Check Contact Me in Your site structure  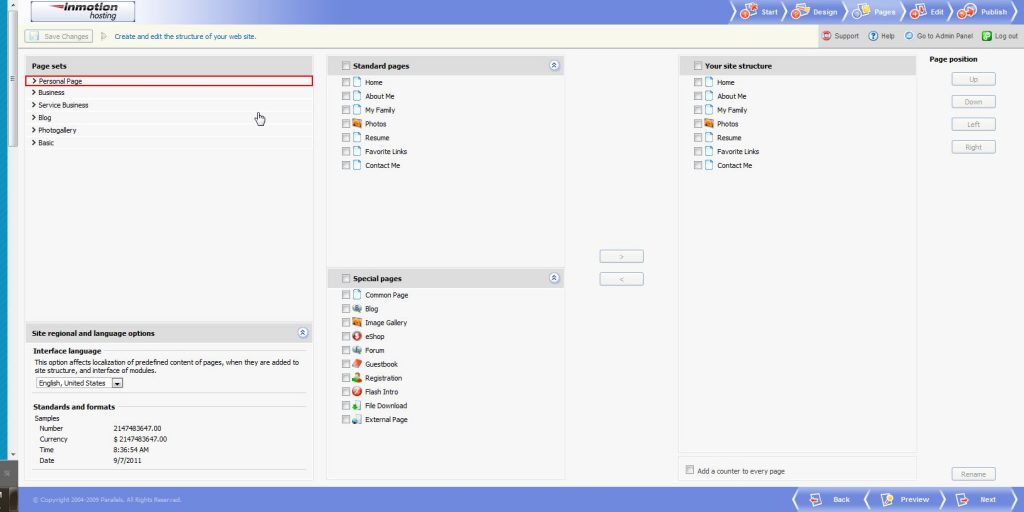pyautogui.click(x=698, y=165)
